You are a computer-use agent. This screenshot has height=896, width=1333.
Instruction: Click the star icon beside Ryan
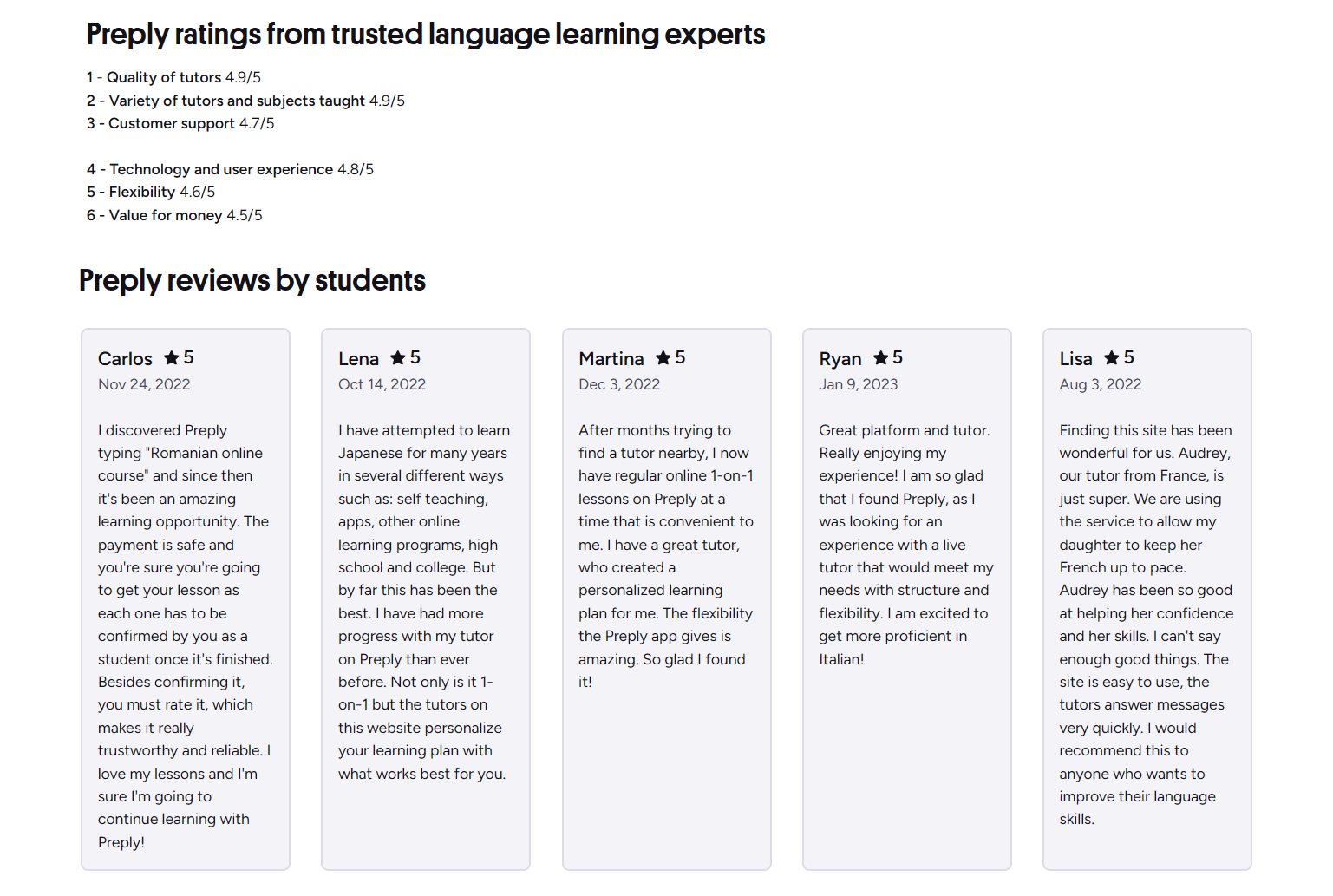[x=881, y=357]
